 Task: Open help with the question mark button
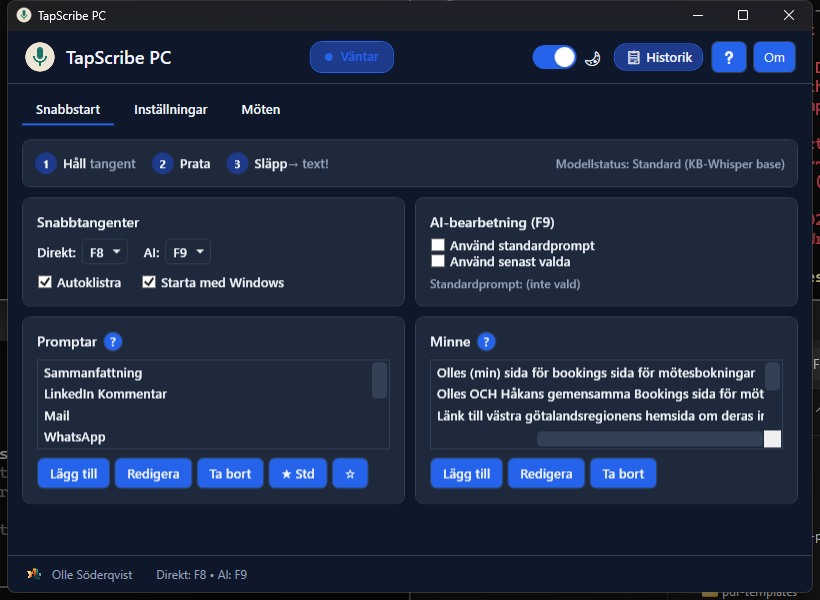pyautogui.click(x=728, y=58)
